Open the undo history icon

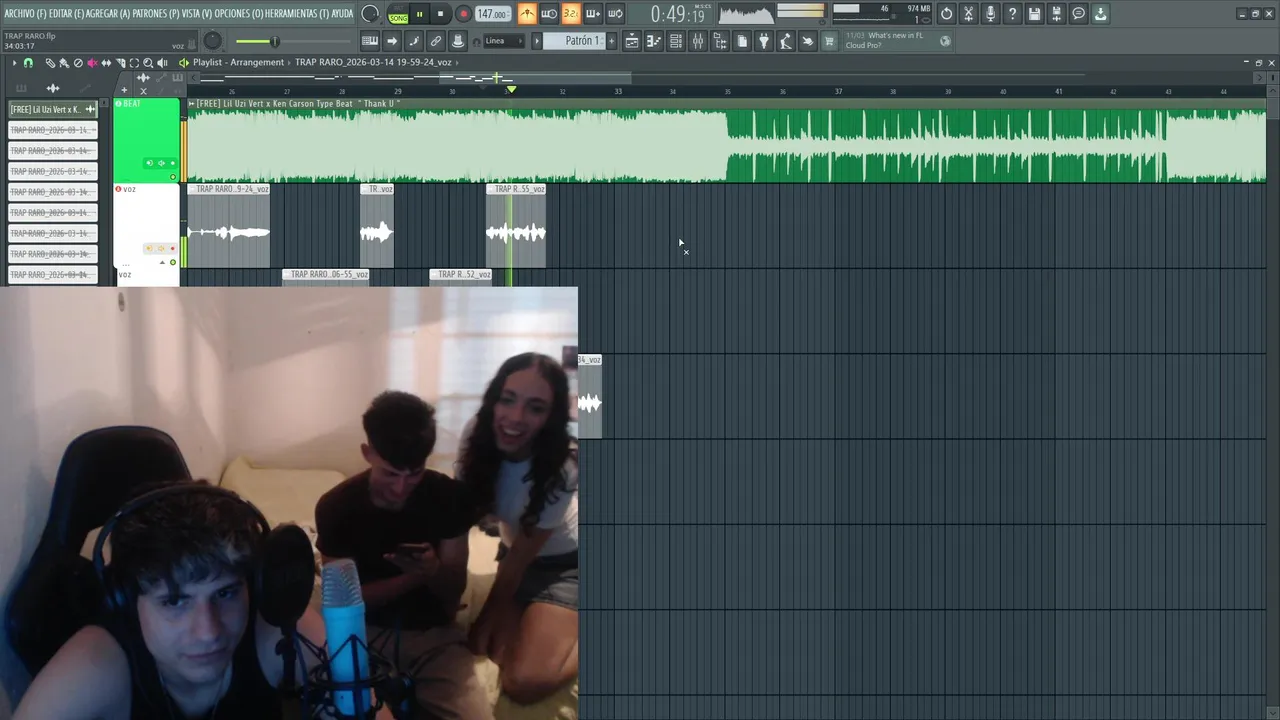[x=947, y=14]
